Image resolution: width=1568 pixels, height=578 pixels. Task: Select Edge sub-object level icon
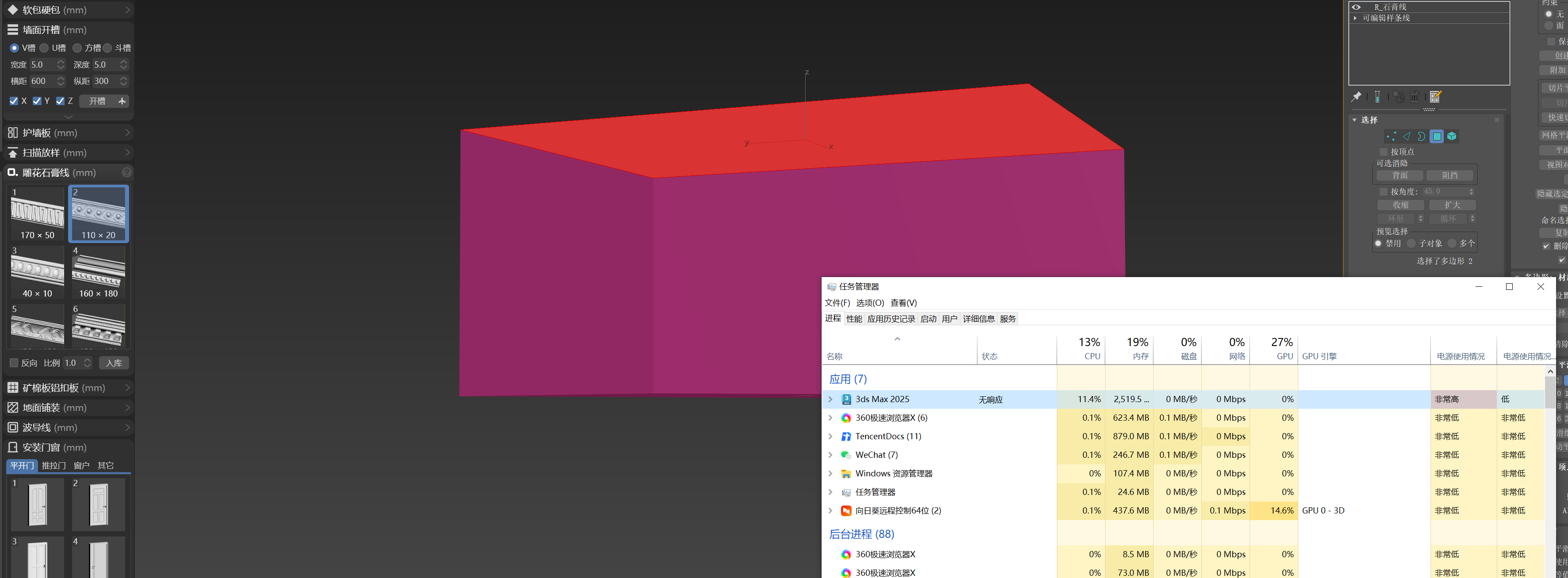pyautogui.click(x=1407, y=137)
